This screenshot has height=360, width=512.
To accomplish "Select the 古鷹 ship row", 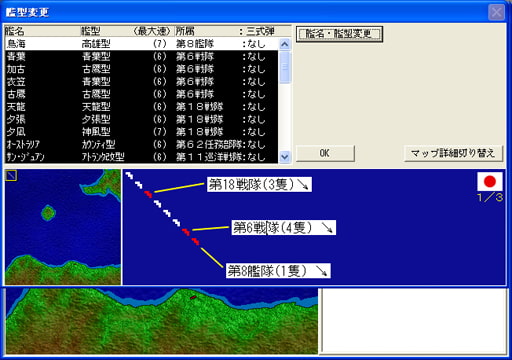I will (141, 94).
